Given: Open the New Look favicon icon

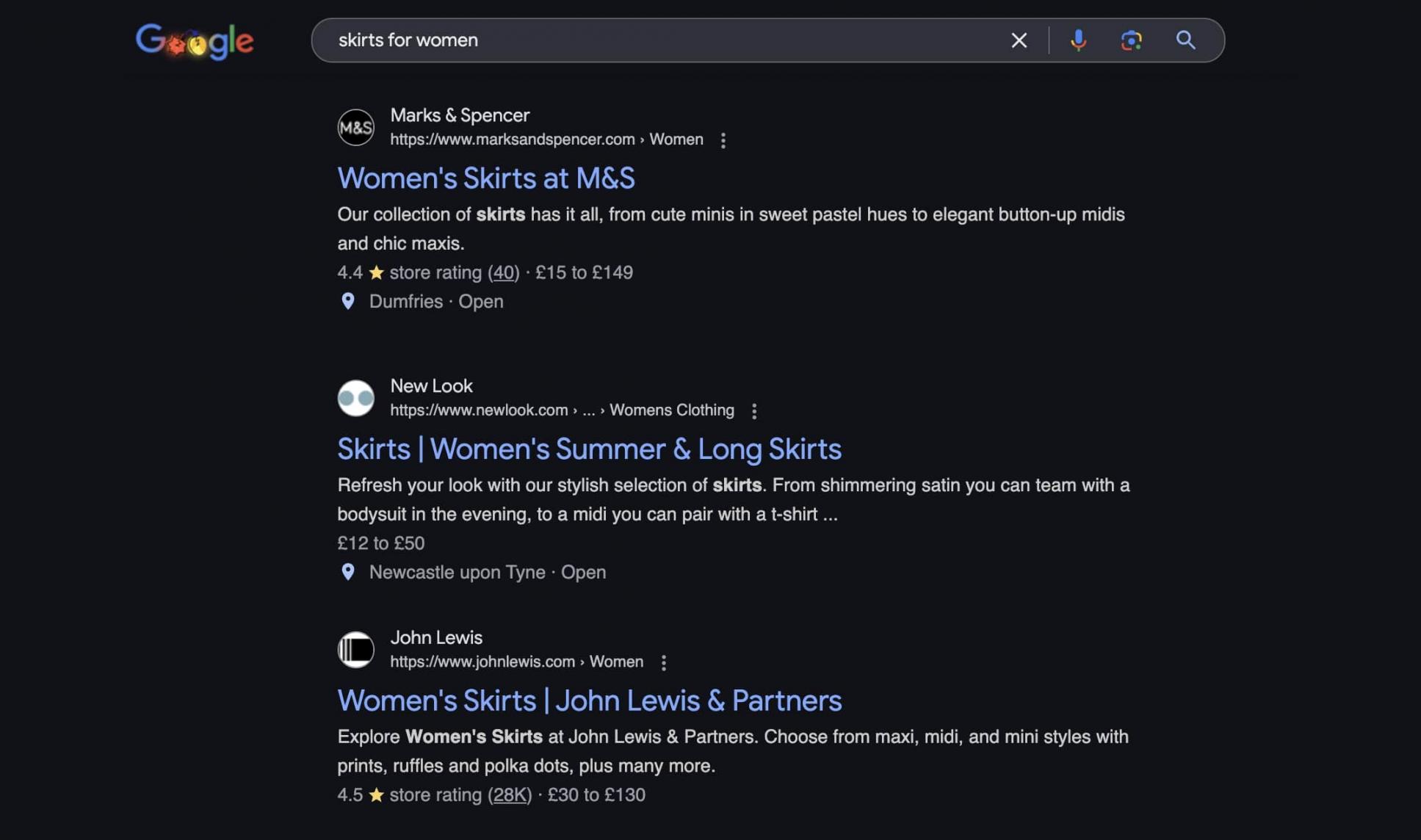Looking at the screenshot, I should coord(355,398).
